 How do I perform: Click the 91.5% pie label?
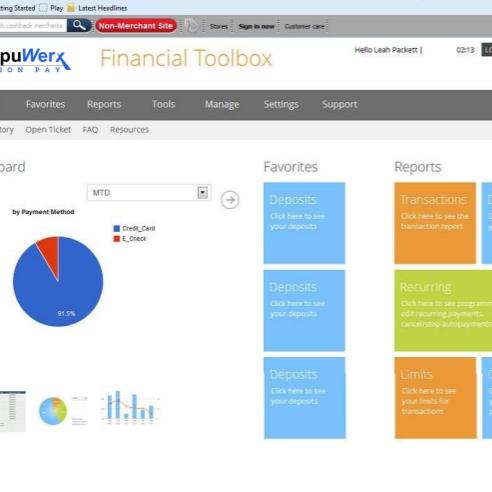coord(66,313)
